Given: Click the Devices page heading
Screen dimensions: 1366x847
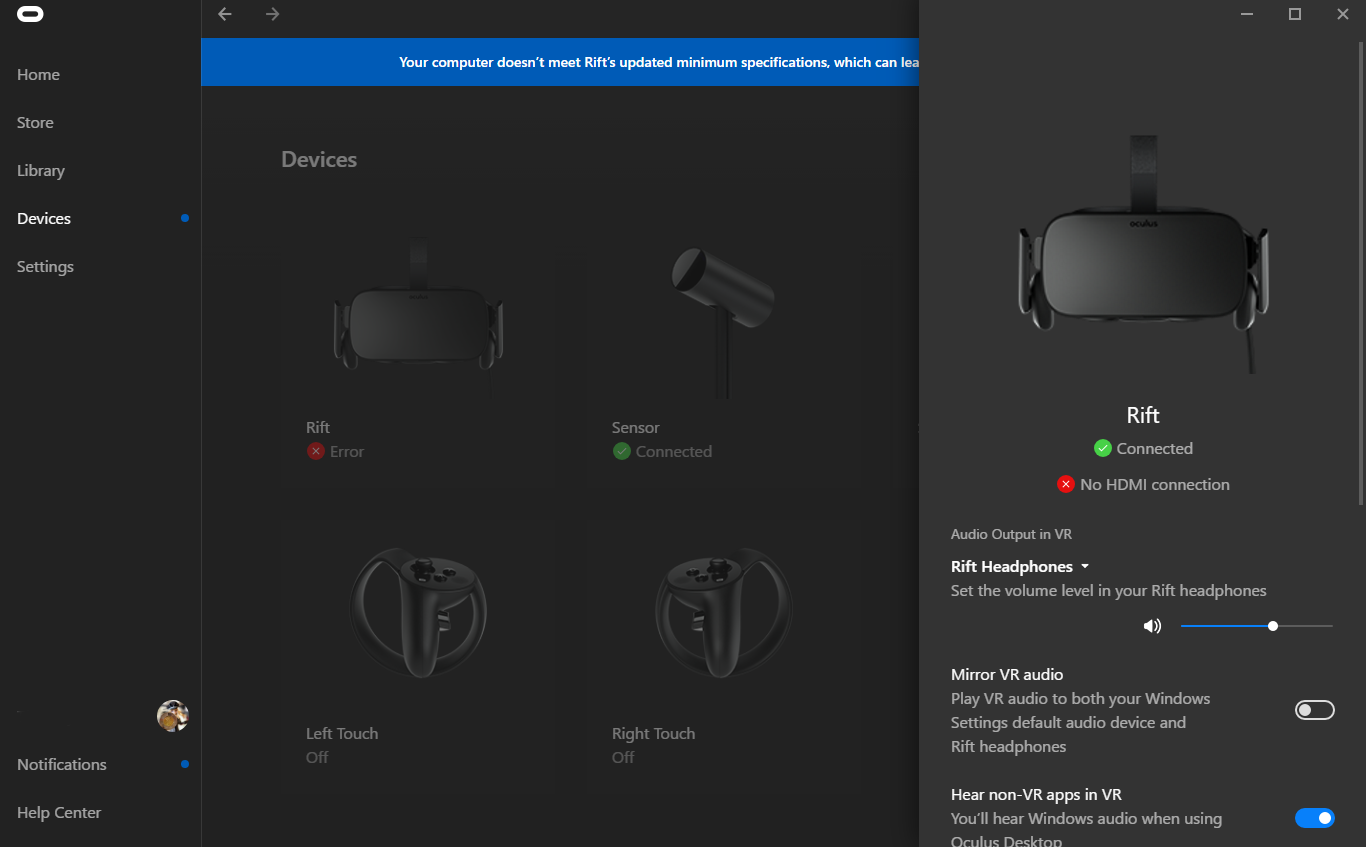Looking at the screenshot, I should (x=319, y=159).
